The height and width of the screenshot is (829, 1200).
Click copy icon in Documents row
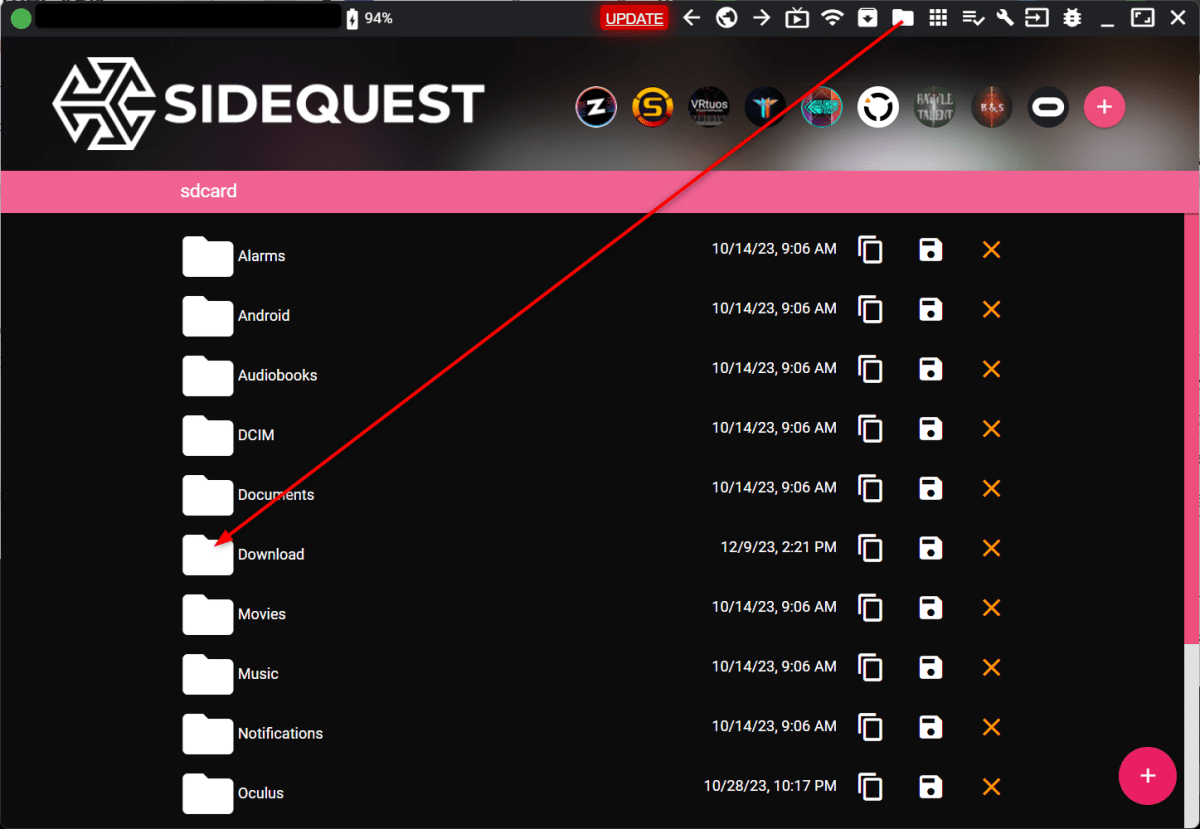[871, 489]
